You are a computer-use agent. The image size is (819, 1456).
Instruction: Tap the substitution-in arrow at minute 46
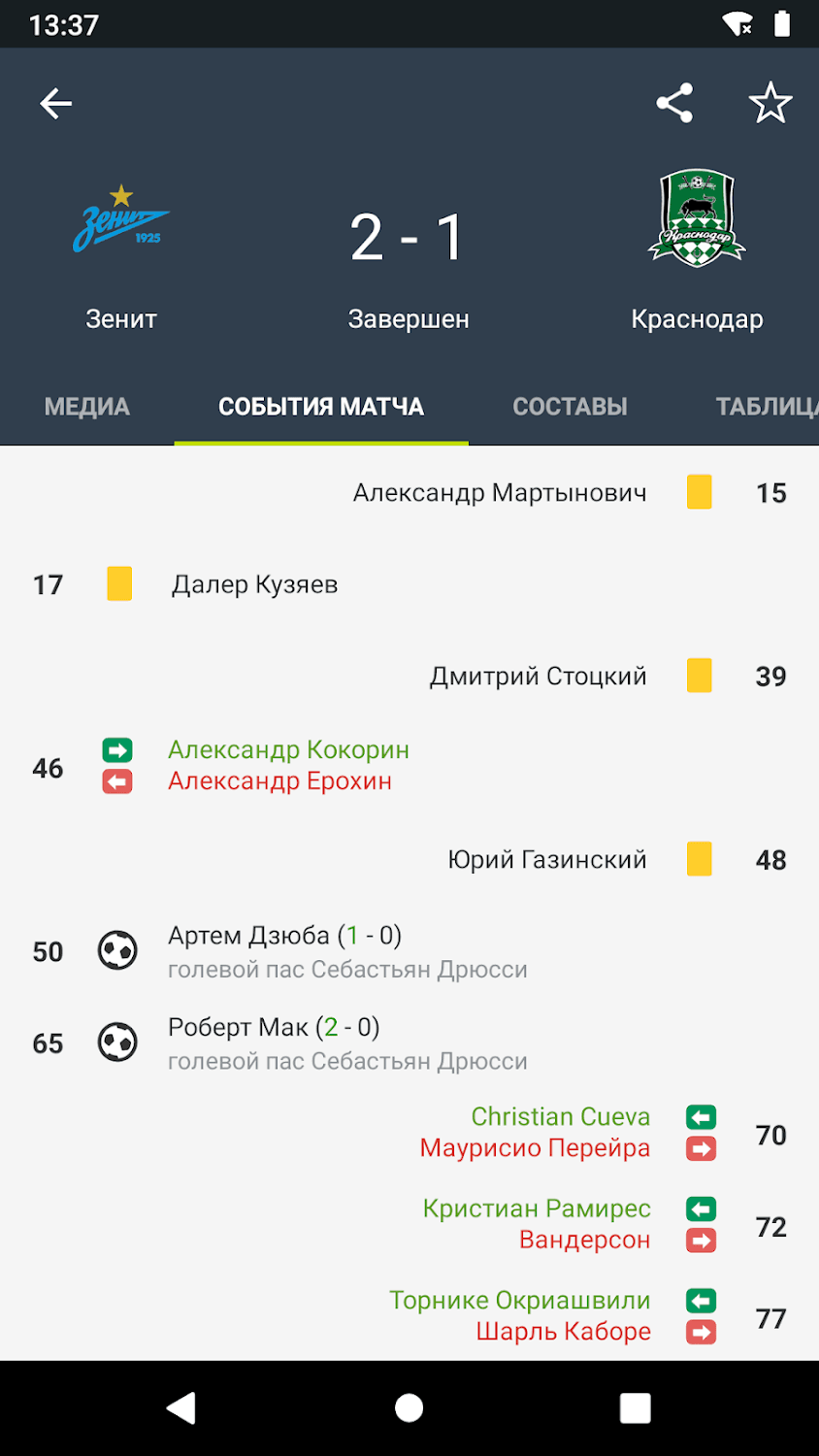(117, 750)
